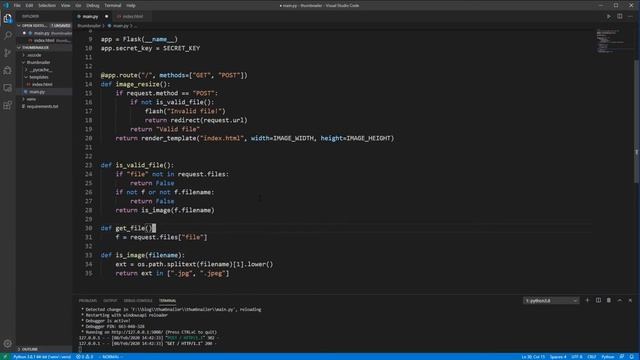Open the Go menu
The width and height of the screenshot is (640, 360).
[78, 6]
